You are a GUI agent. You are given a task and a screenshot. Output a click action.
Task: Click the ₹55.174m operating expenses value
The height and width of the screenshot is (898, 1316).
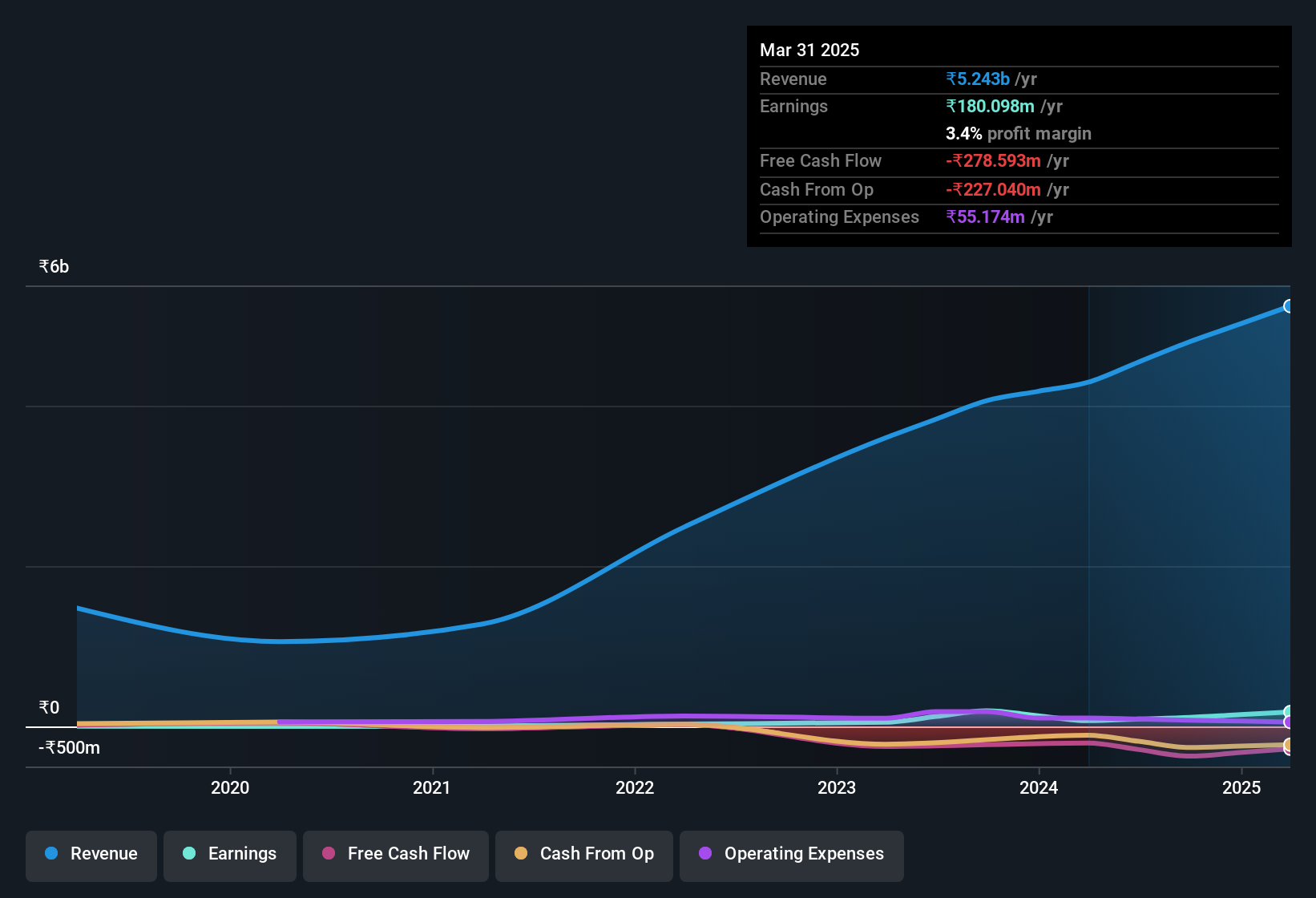coord(985,217)
